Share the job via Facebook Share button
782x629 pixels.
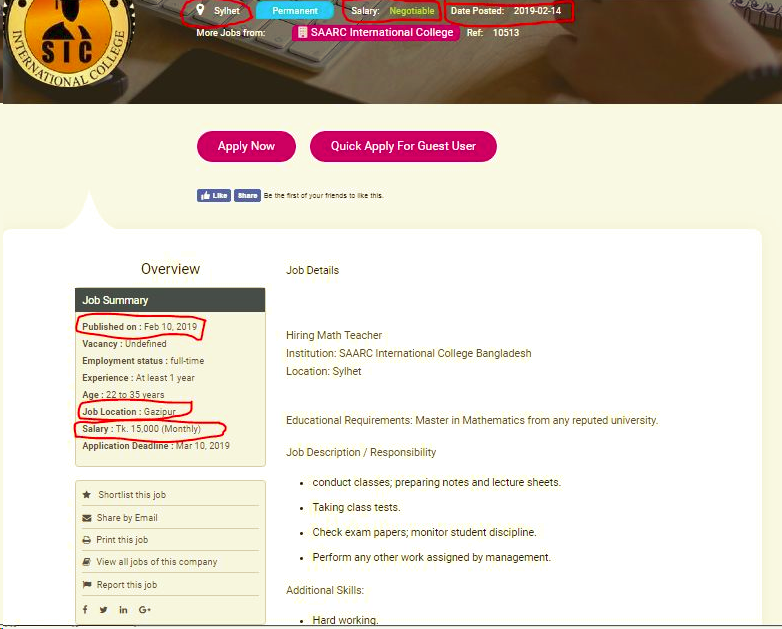pyautogui.click(x=247, y=196)
